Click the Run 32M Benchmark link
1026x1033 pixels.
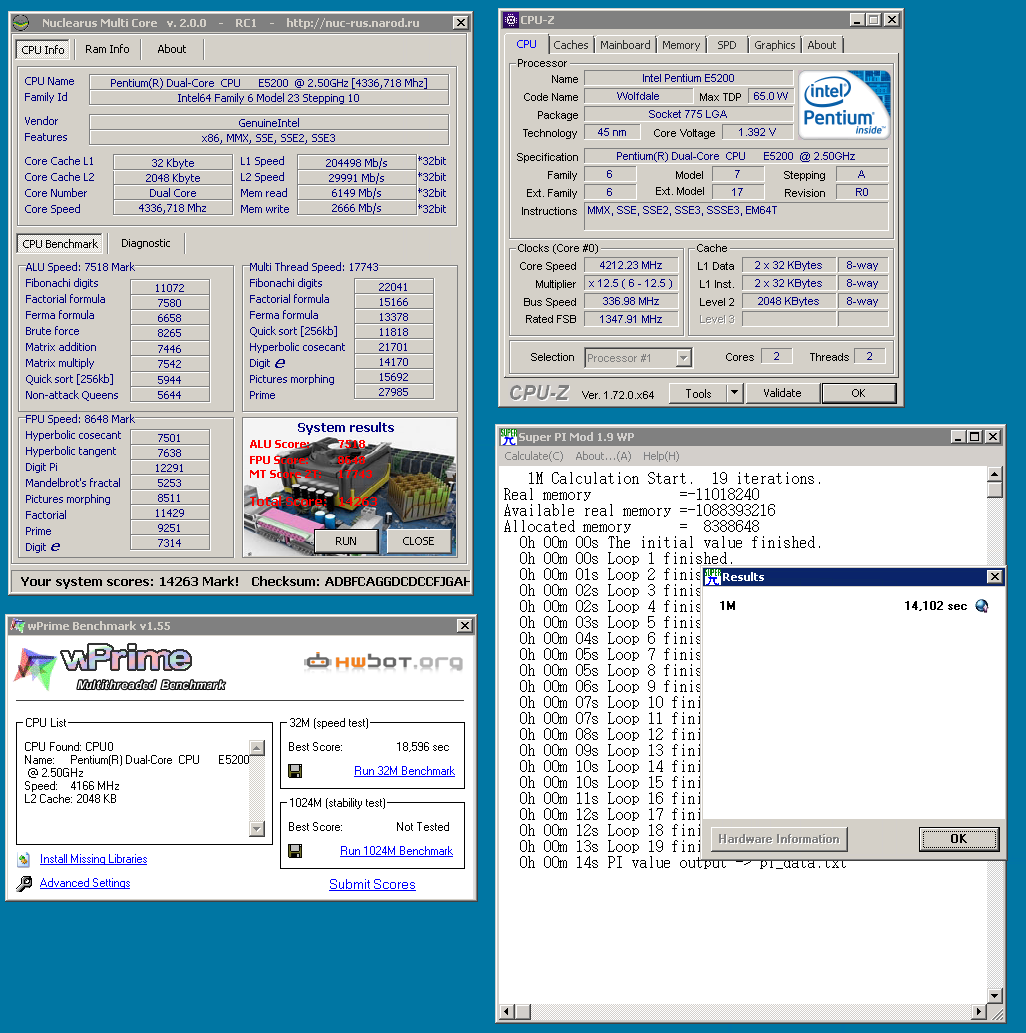click(x=404, y=771)
